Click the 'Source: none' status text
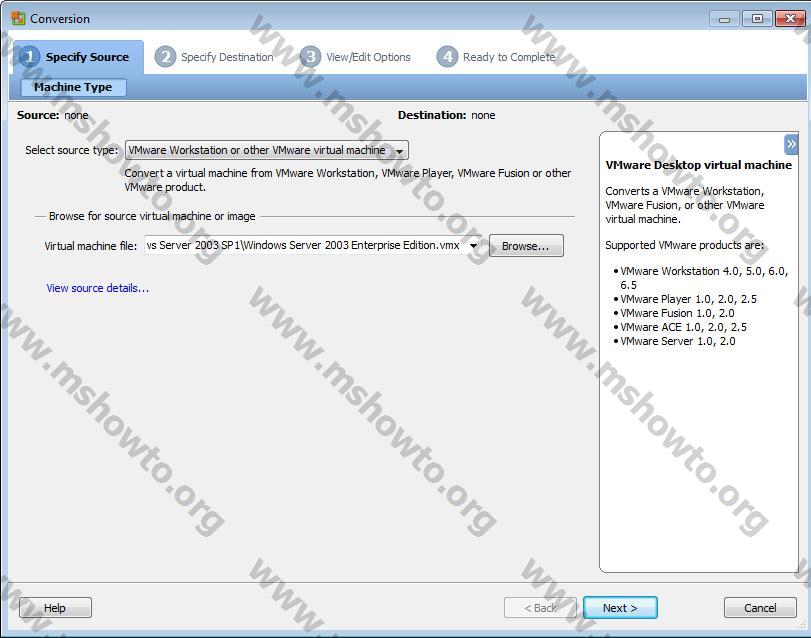 pyautogui.click(x=53, y=115)
